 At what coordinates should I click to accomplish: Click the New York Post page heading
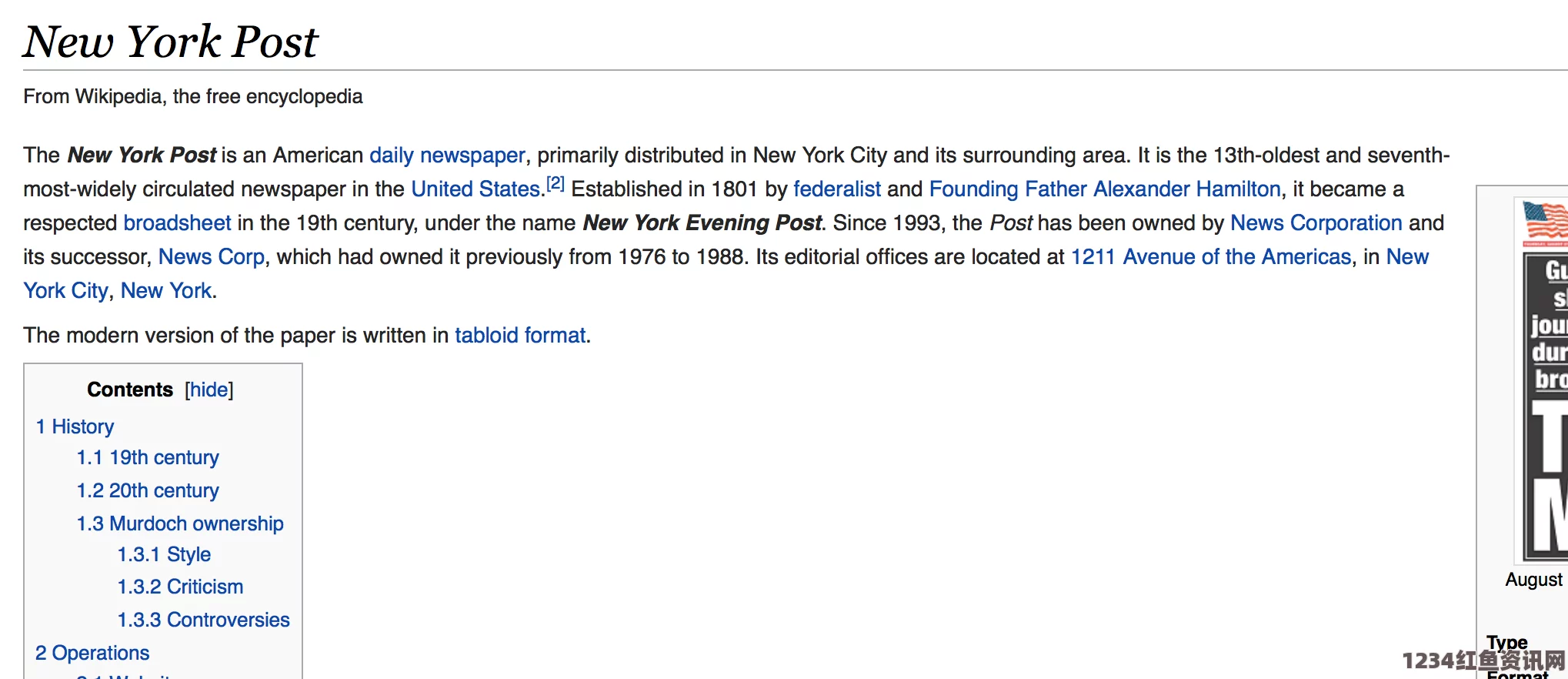(x=170, y=42)
